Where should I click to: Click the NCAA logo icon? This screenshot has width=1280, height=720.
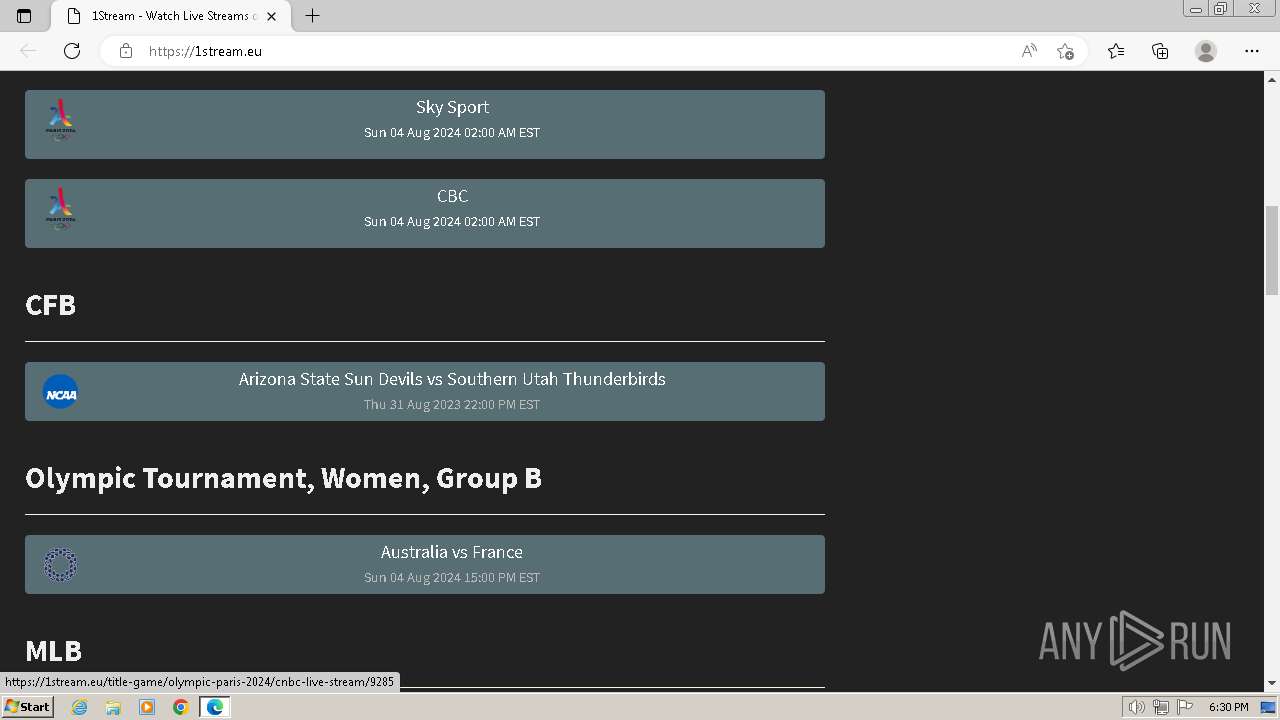click(60, 392)
